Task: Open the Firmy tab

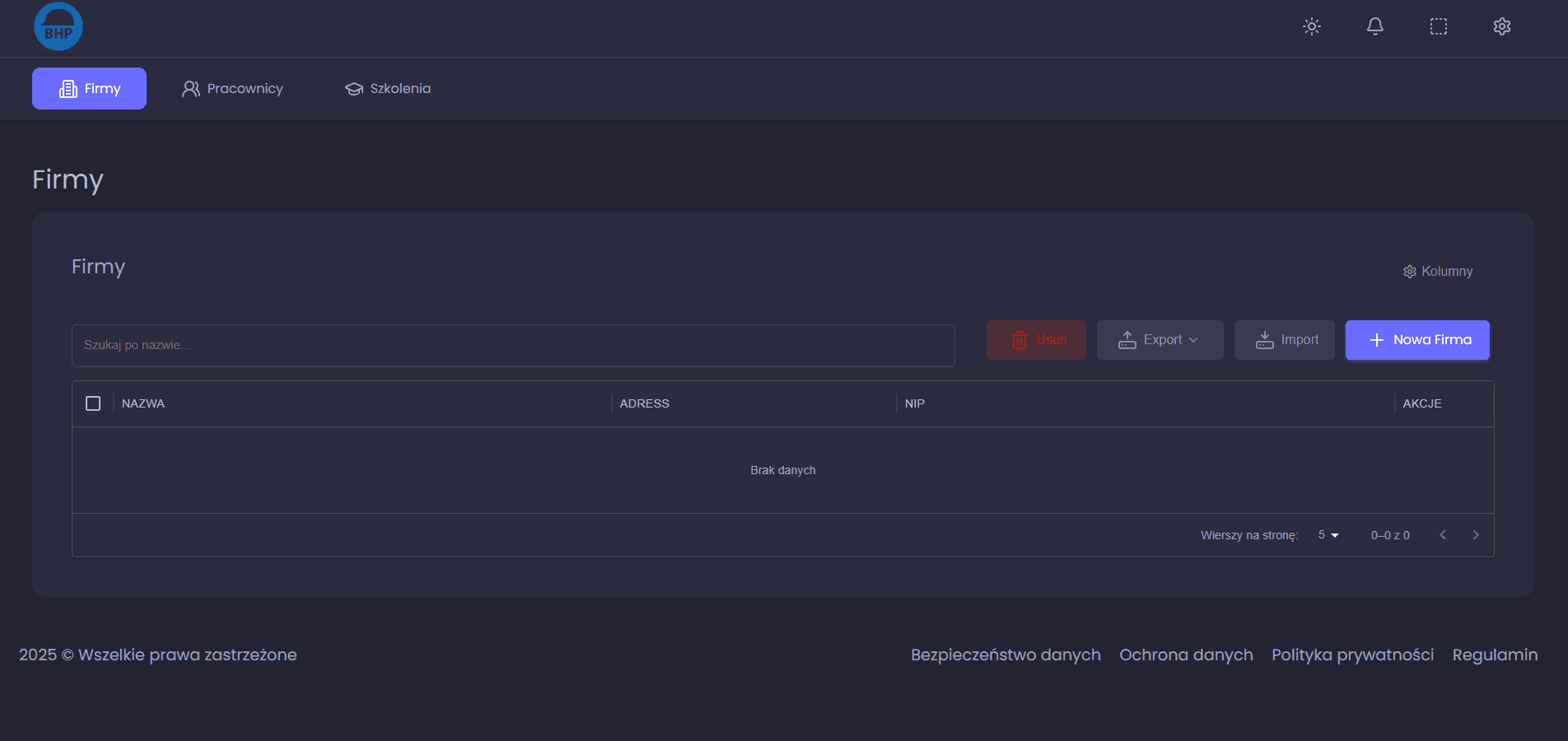Action: pos(89,89)
